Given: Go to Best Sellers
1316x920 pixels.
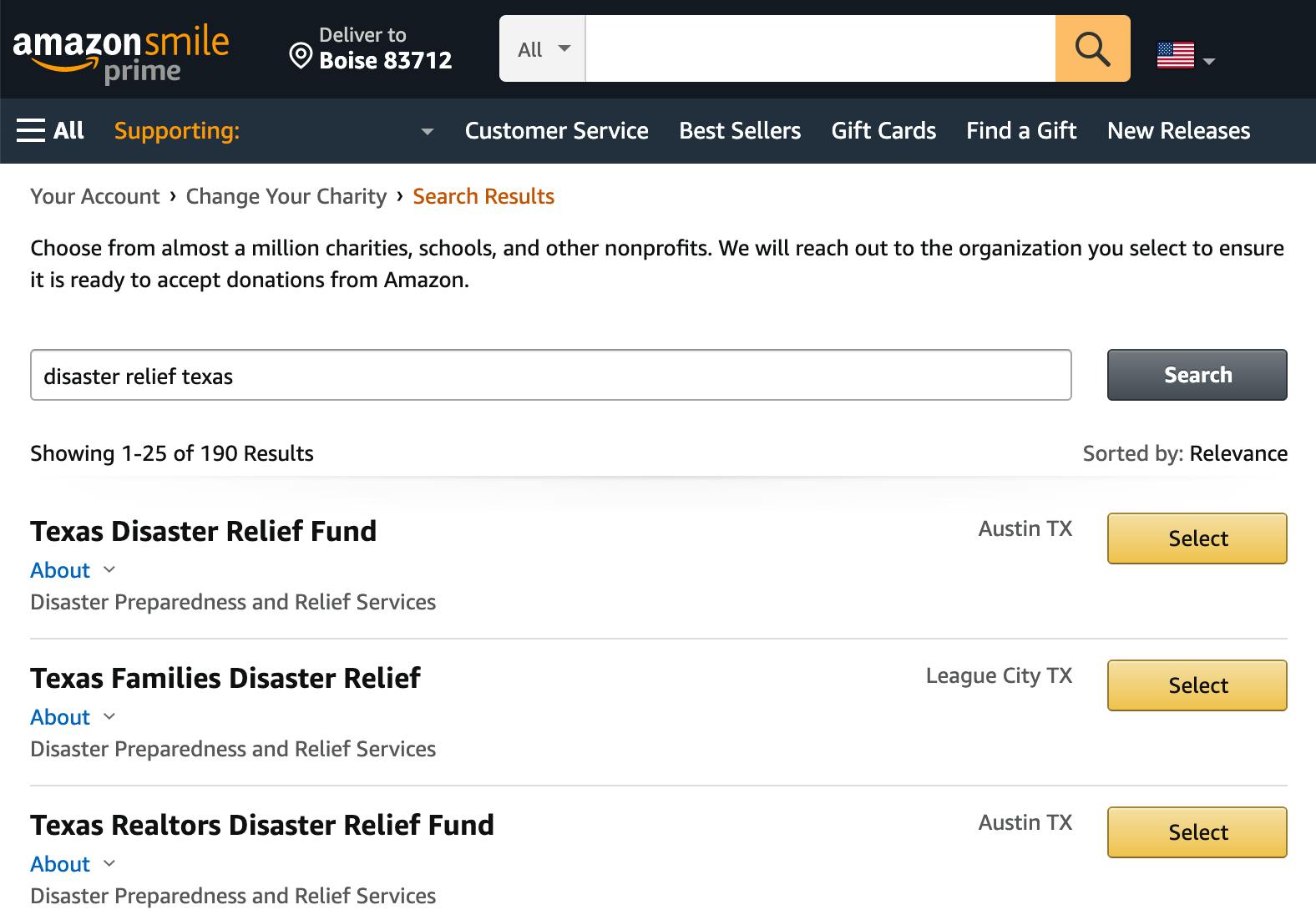Looking at the screenshot, I should coord(740,131).
